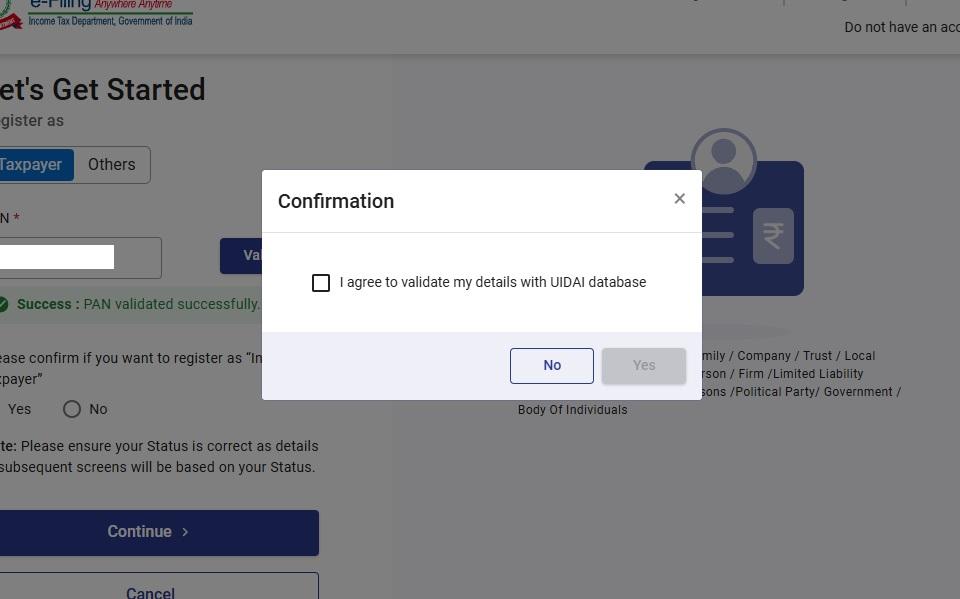960x599 pixels.
Task: Click the chevron arrow beside Continue
Action: (185, 532)
